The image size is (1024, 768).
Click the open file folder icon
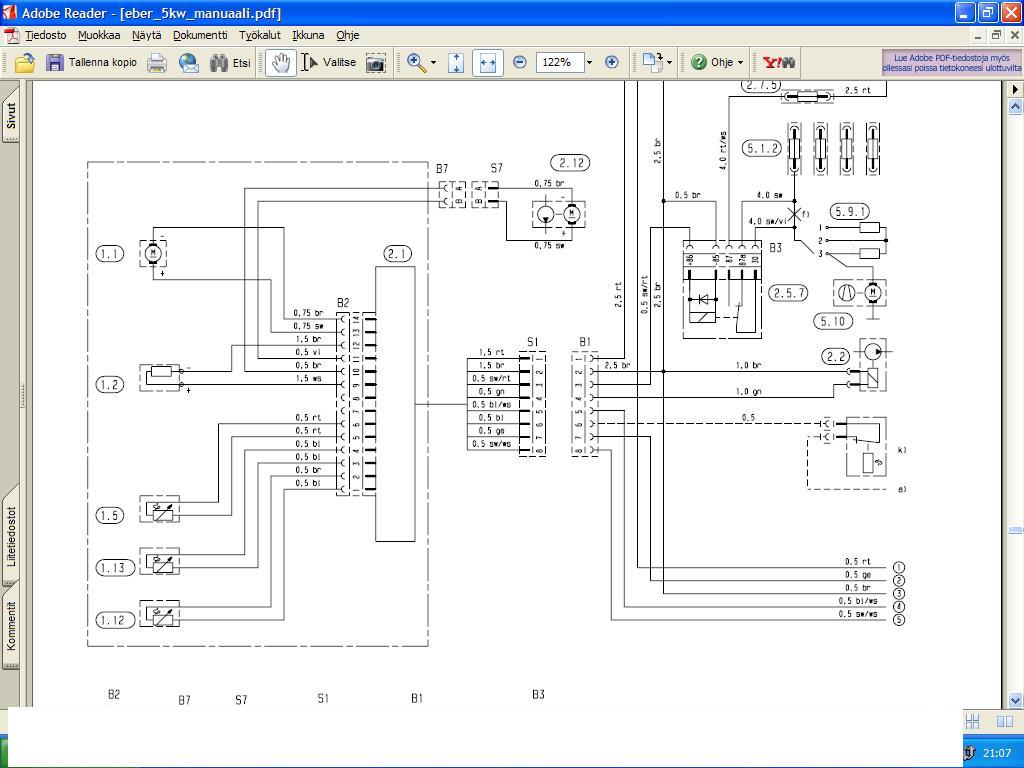[24, 62]
